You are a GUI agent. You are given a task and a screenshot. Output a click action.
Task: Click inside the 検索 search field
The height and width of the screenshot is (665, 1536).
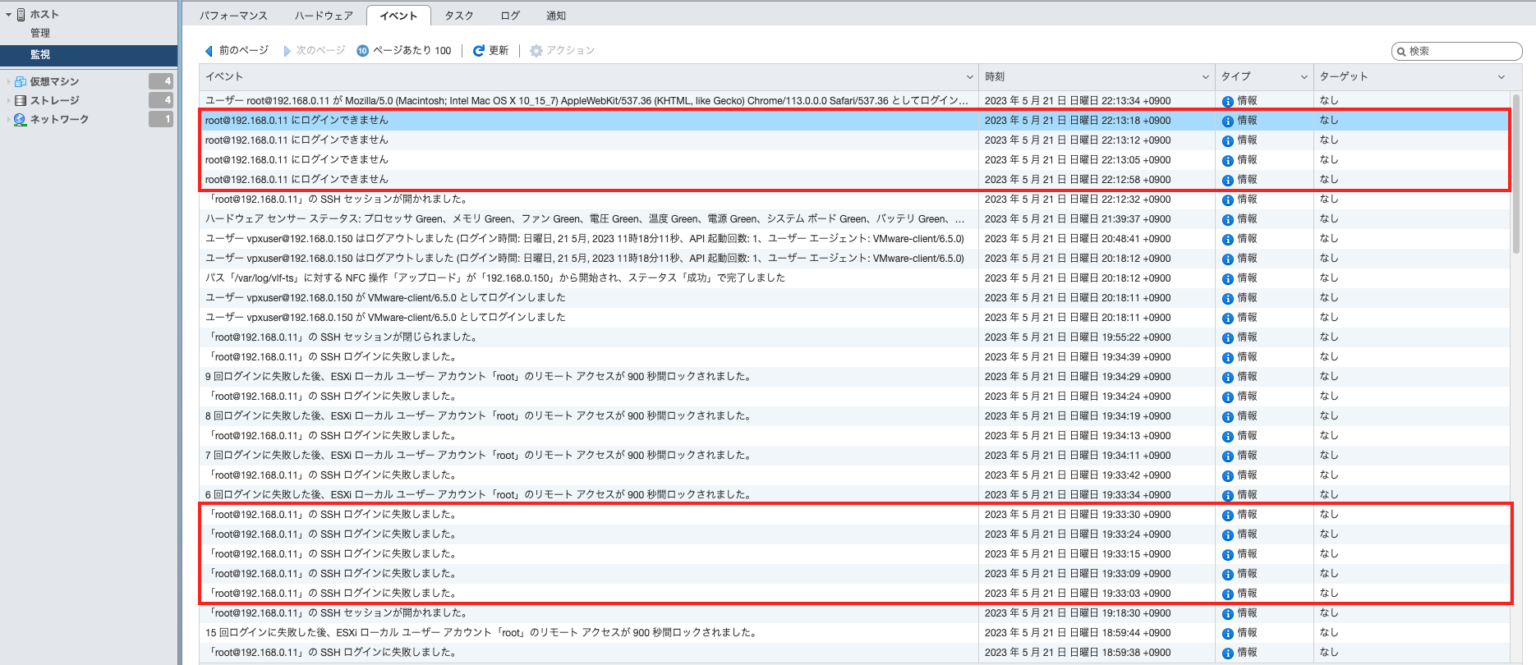click(x=1455, y=49)
